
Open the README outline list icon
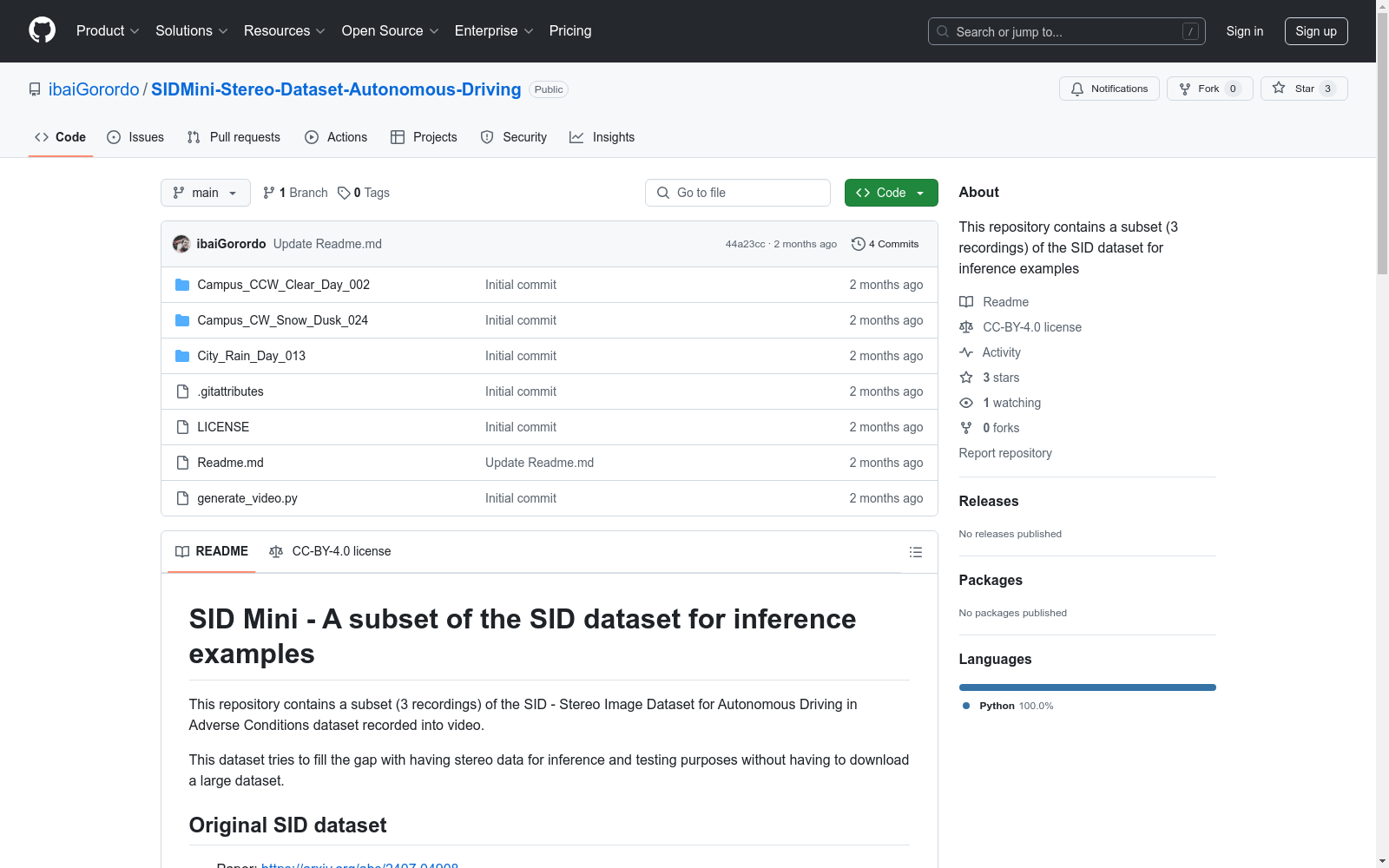[916, 552]
